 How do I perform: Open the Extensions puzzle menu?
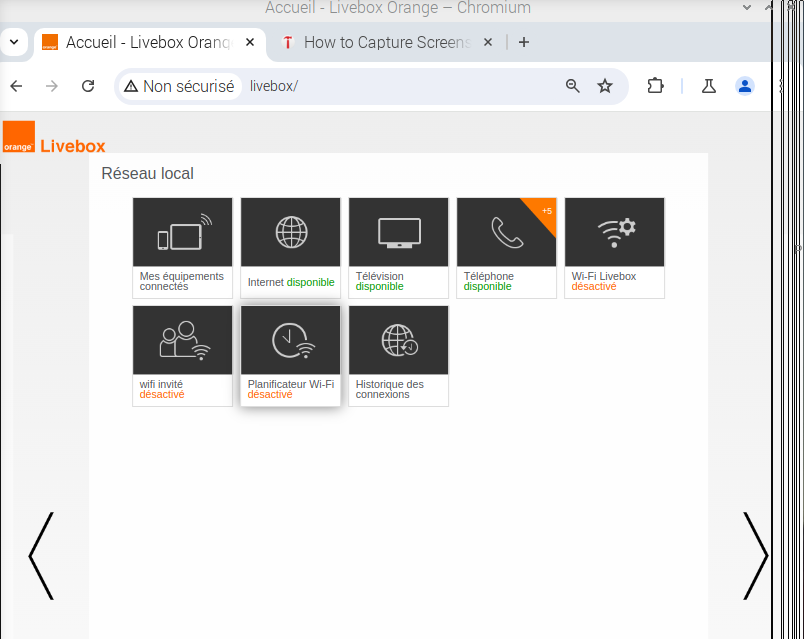(x=655, y=86)
